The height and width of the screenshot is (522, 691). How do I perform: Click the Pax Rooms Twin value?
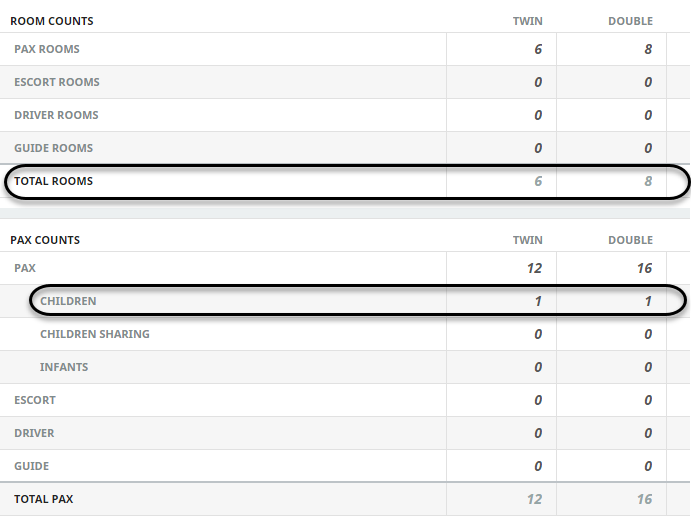[x=537, y=49]
